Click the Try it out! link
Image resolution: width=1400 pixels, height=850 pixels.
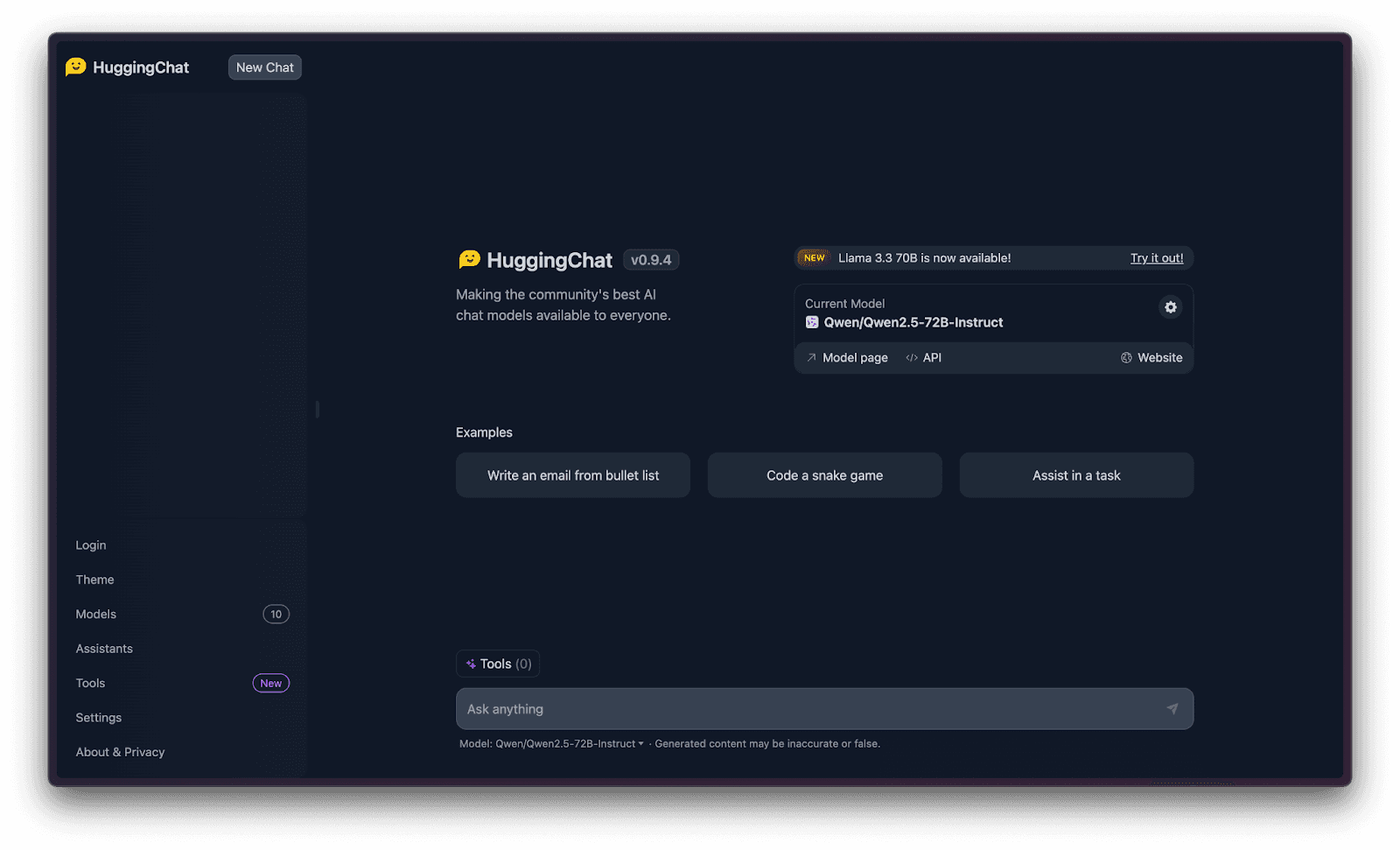pyautogui.click(x=1157, y=258)
